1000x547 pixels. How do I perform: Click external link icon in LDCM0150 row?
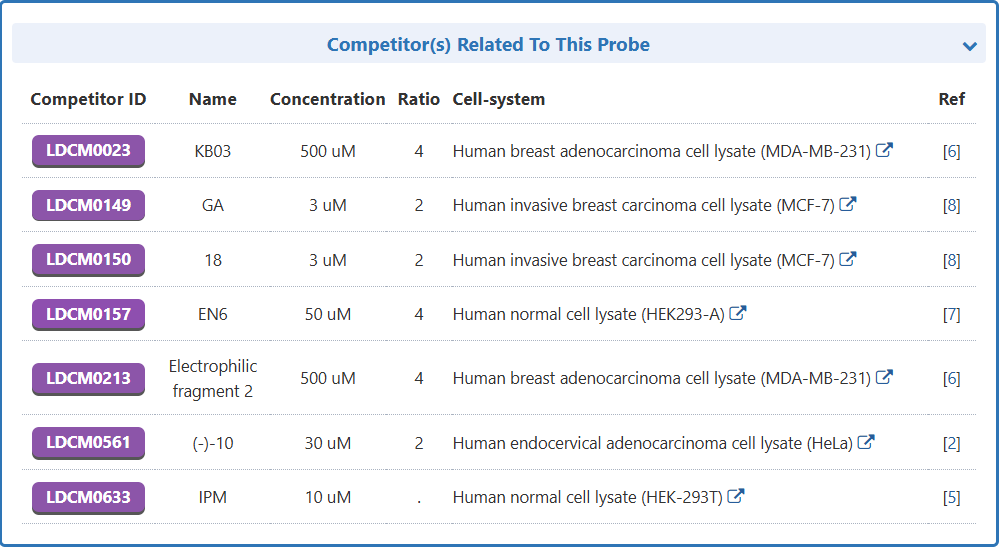click(x=848, y=259)
